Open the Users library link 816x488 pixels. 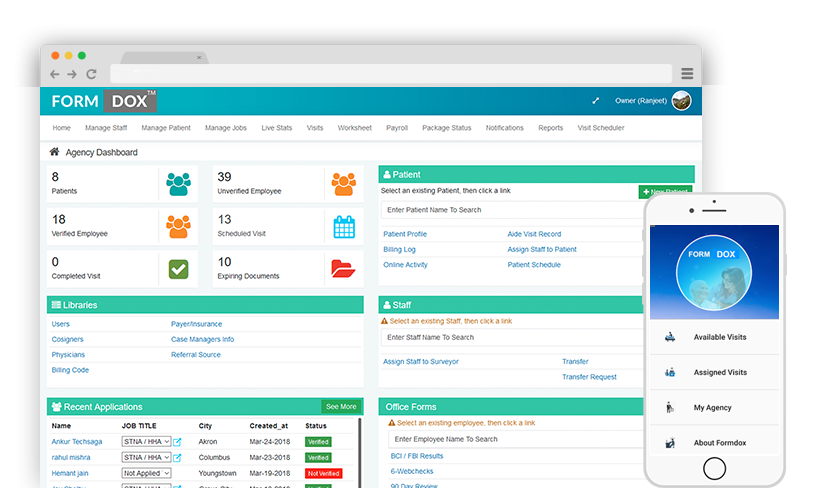60,324
